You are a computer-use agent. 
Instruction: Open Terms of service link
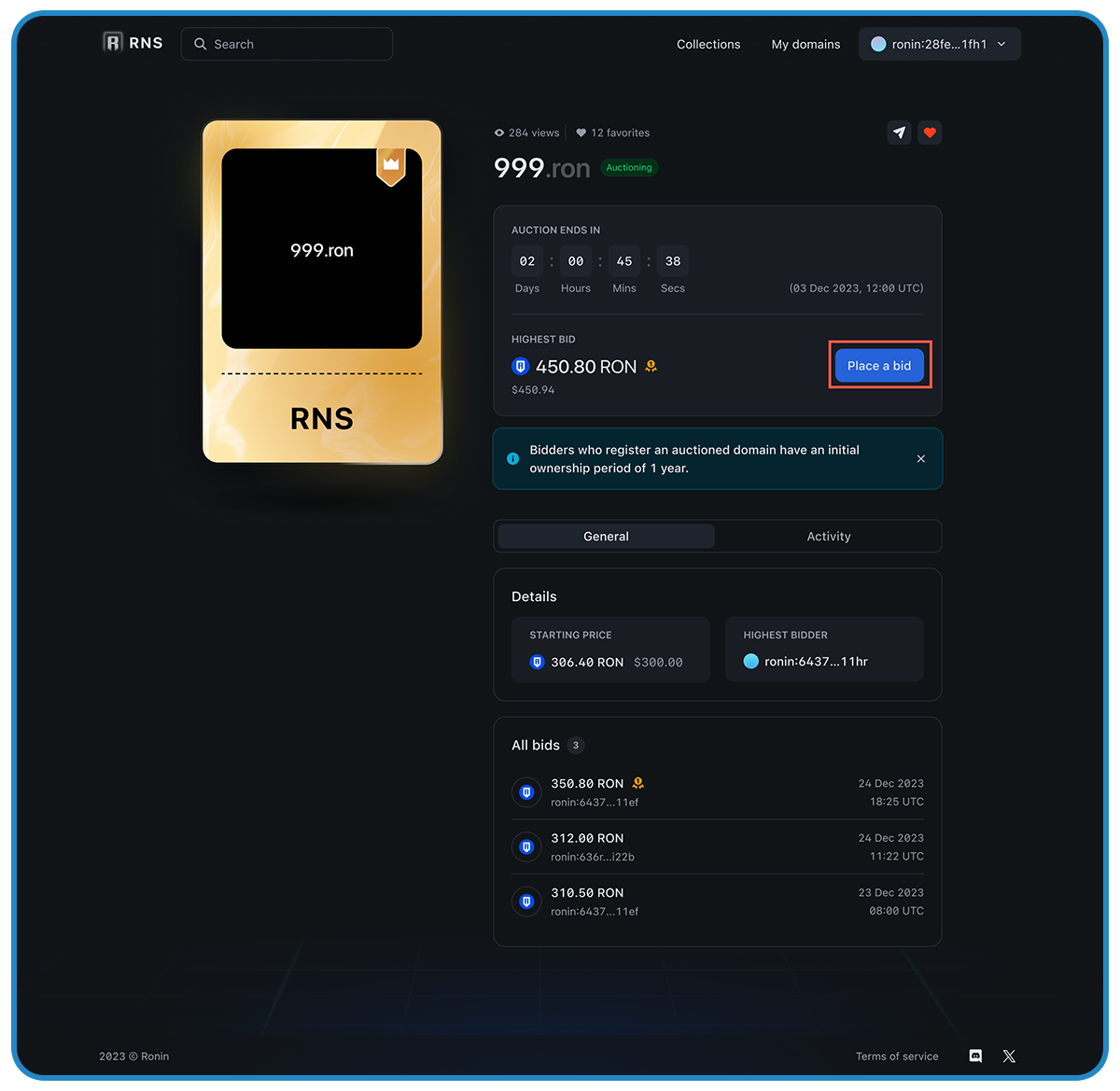(x=897, y=1056)
